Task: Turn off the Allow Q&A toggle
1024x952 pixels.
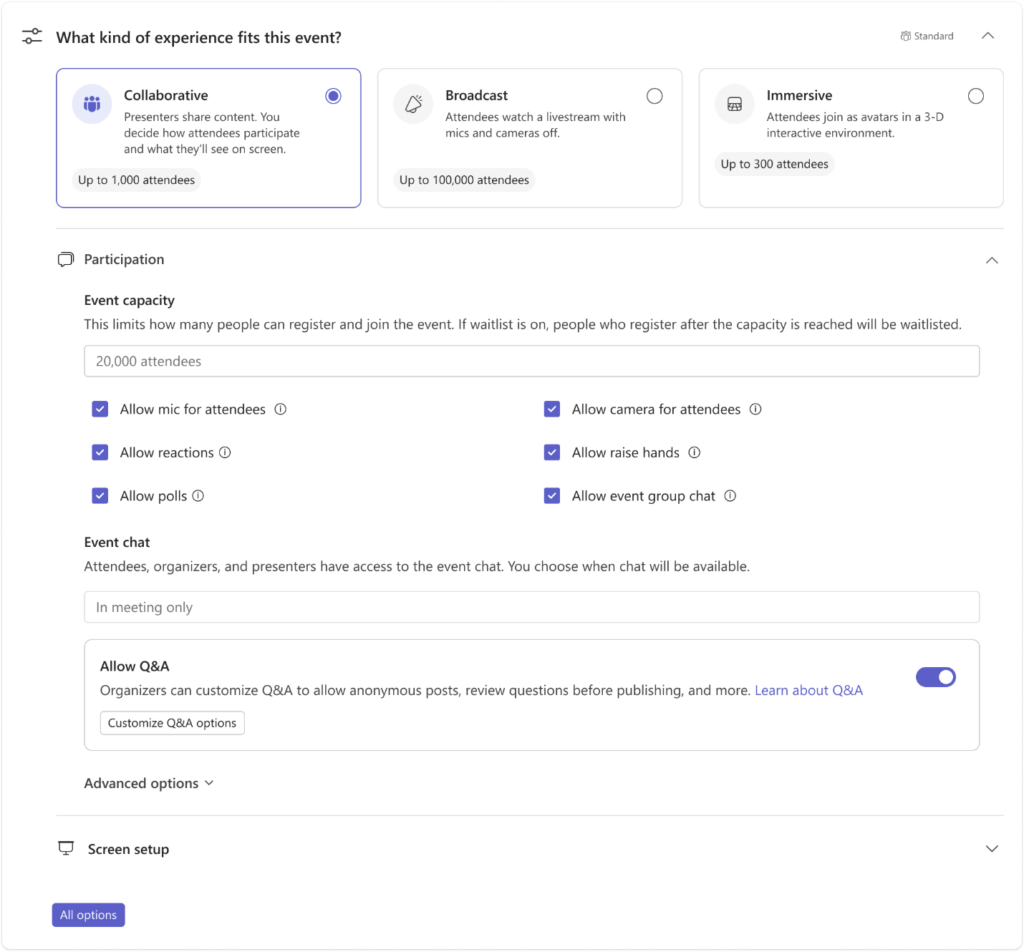Action: coord(936,677)
